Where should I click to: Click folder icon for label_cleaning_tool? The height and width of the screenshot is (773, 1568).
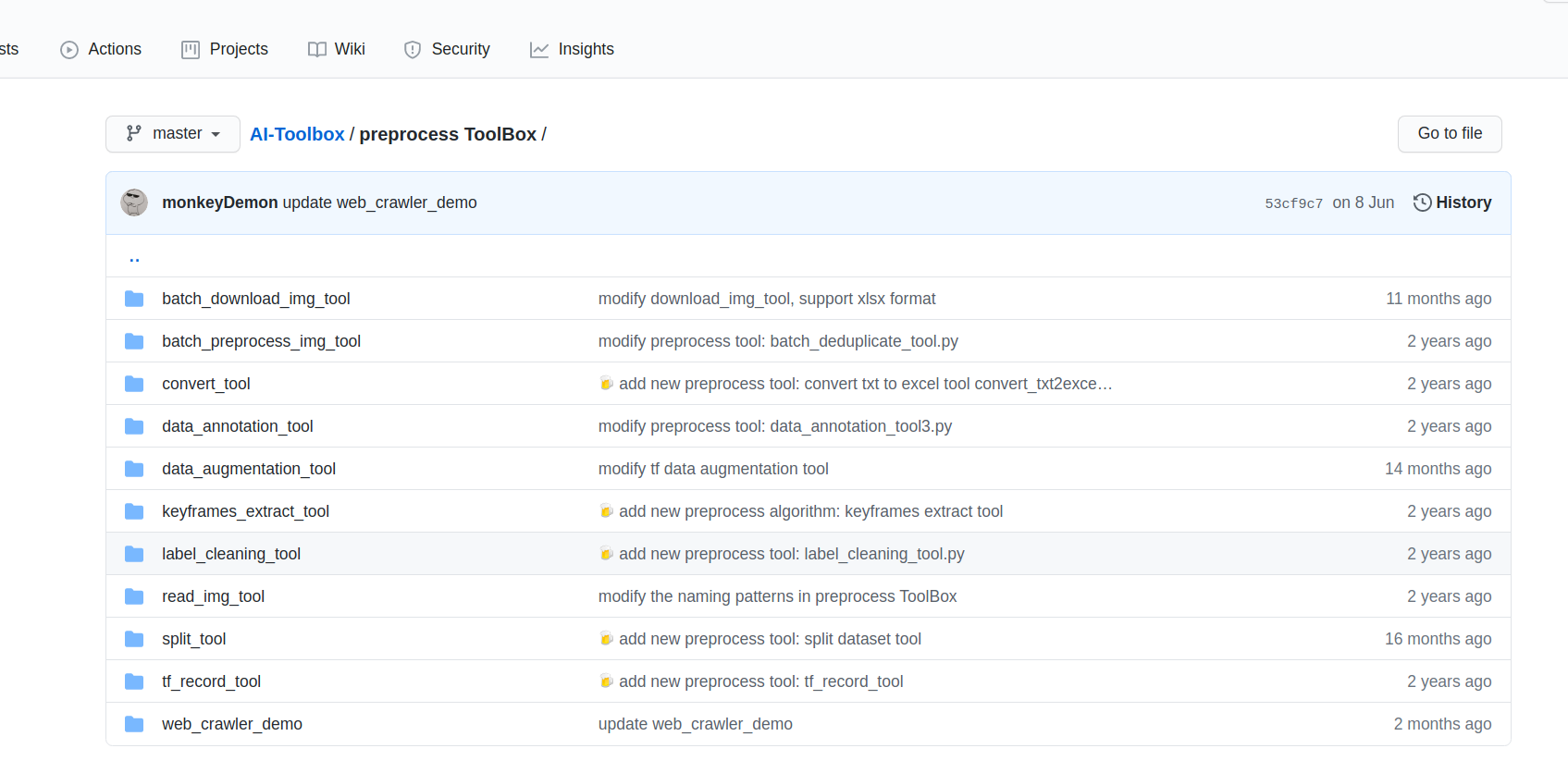tap(134, 554)
